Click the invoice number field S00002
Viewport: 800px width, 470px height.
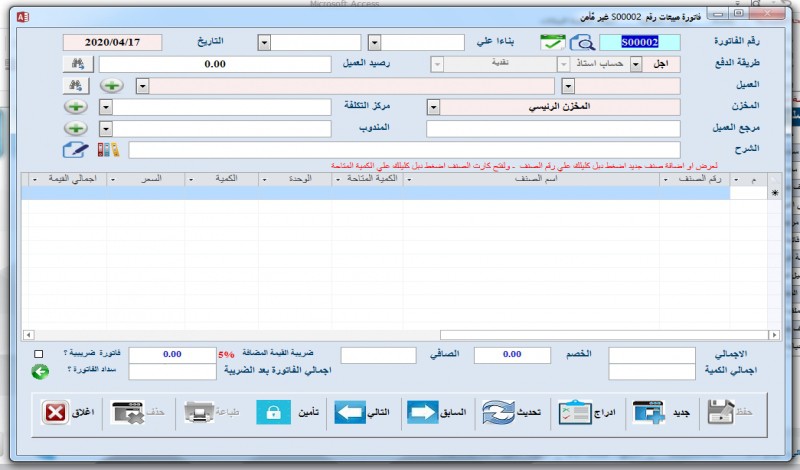click(x=640, y=42)
